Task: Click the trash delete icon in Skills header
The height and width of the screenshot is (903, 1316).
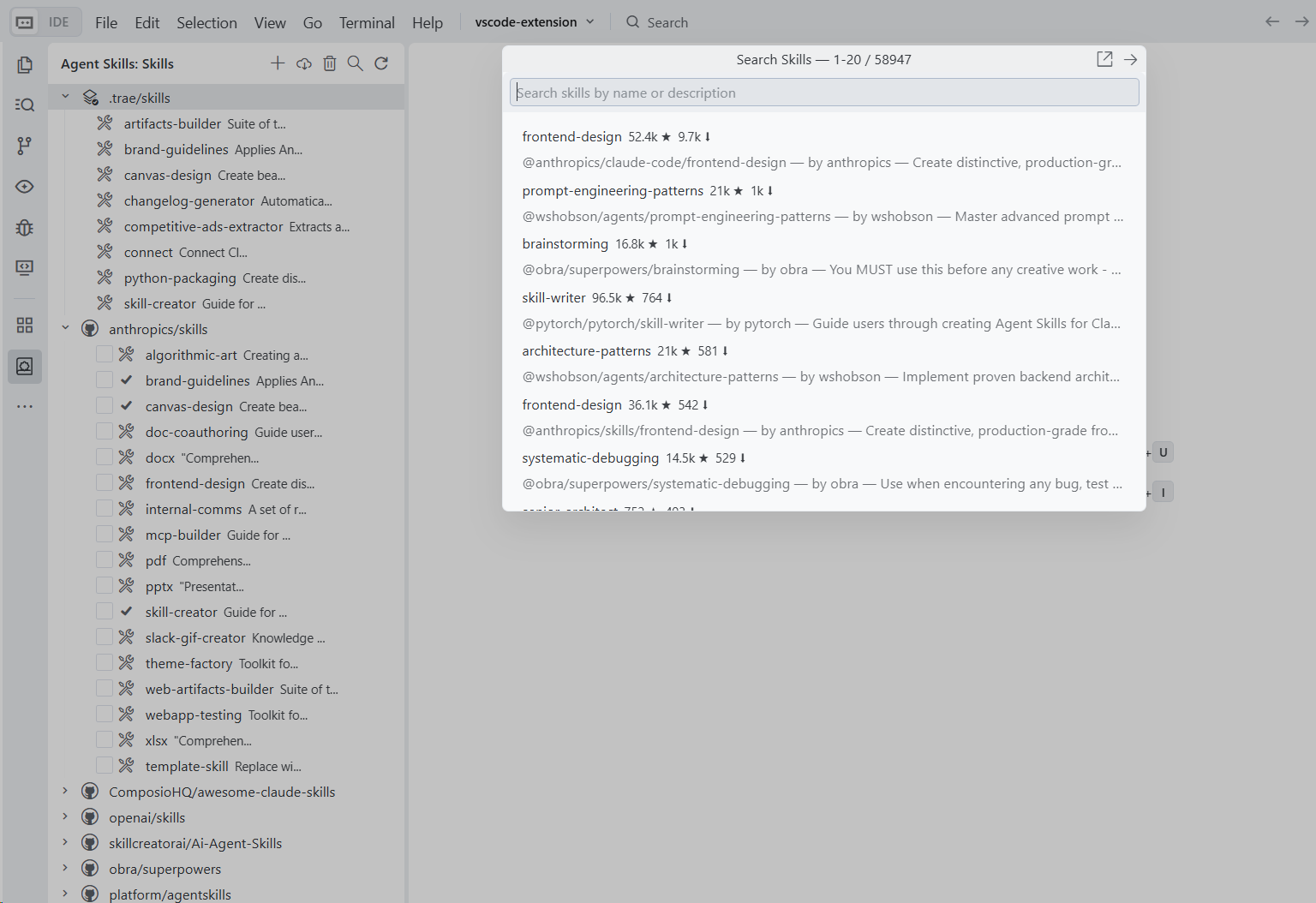Action: pyautogui.click(x=330, y=63)
